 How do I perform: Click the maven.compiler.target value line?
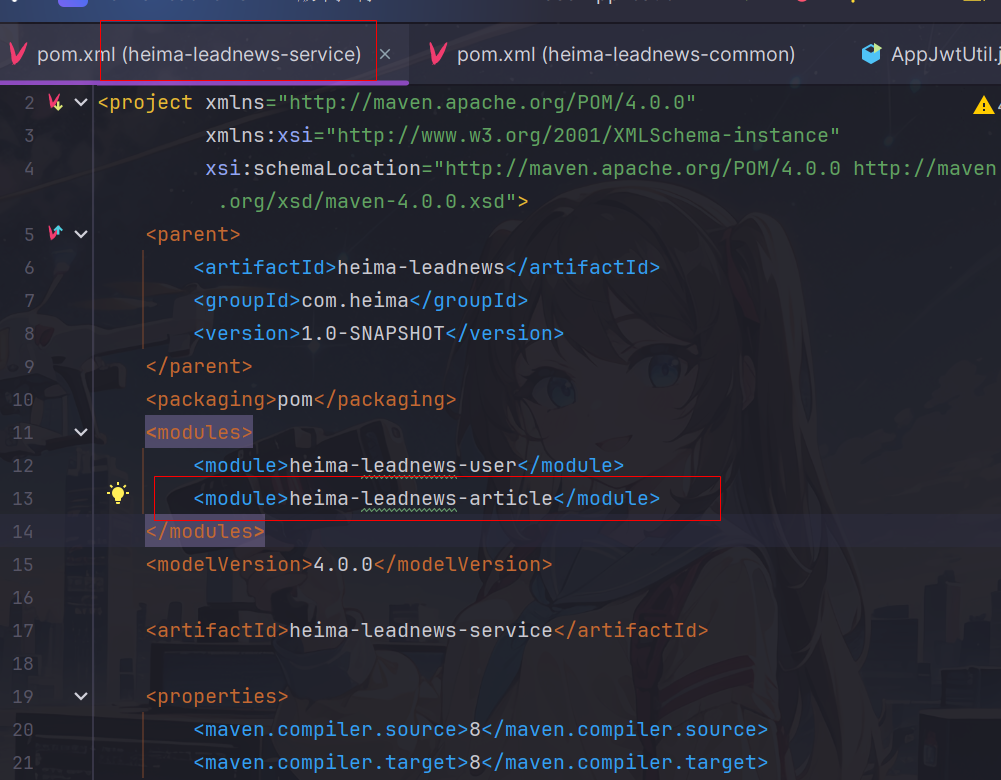click(x=481, y=762)
